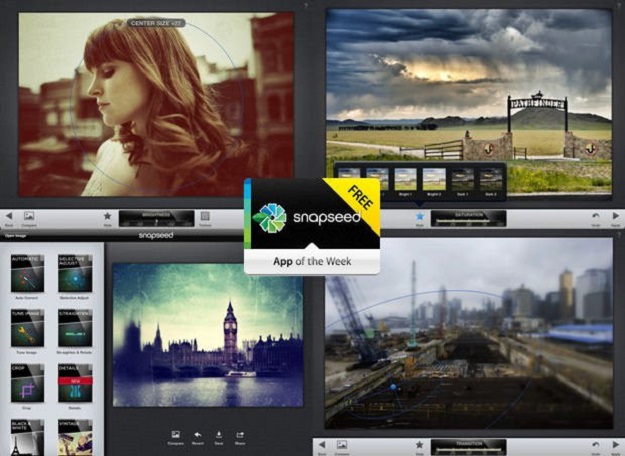Tap Revert below the Big Ben photo
The height and width of the screenshot is (456, 625).
click(198, 438)
